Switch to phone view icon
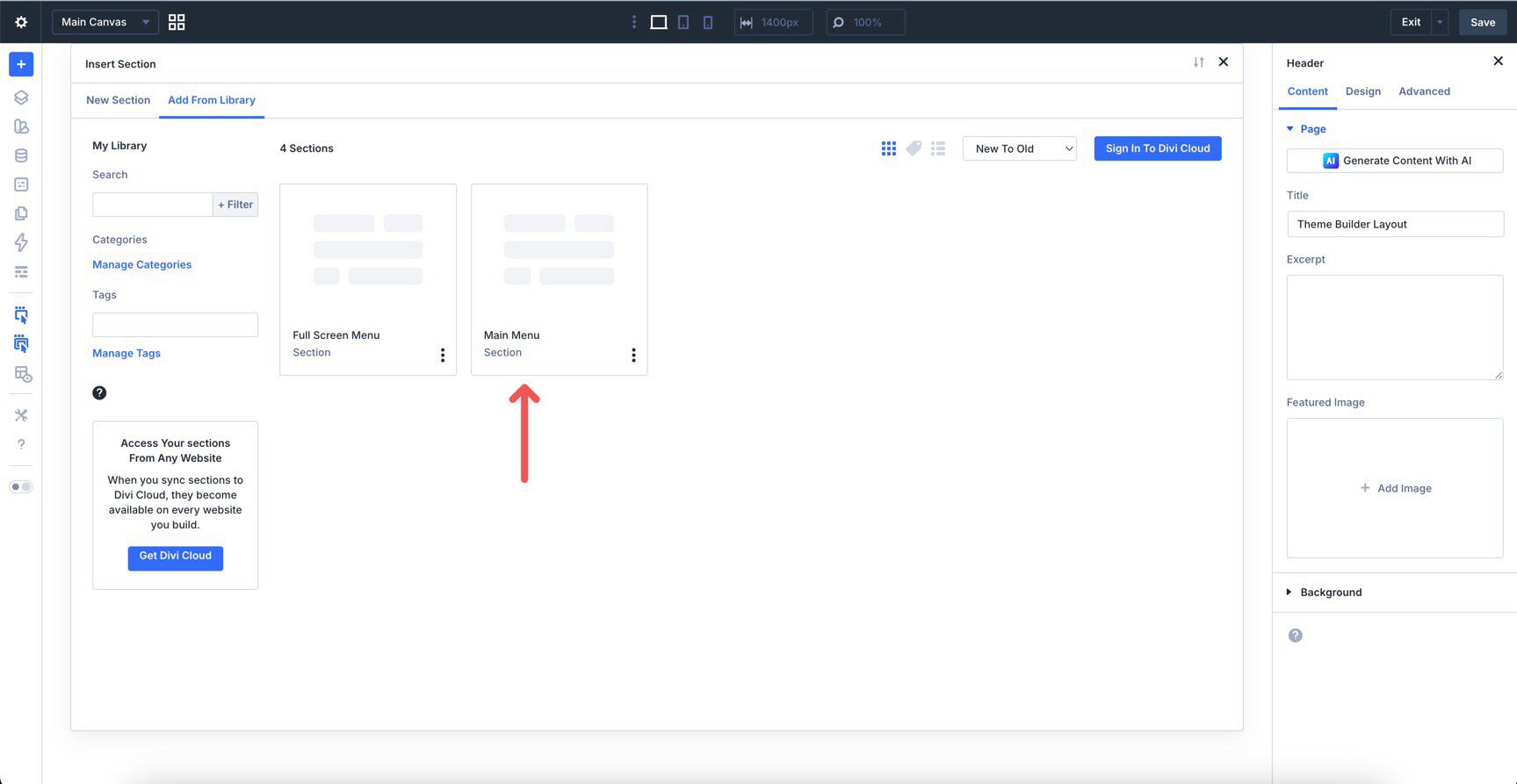The width and height of the screenshot is (1517, 784). (708, 22)
